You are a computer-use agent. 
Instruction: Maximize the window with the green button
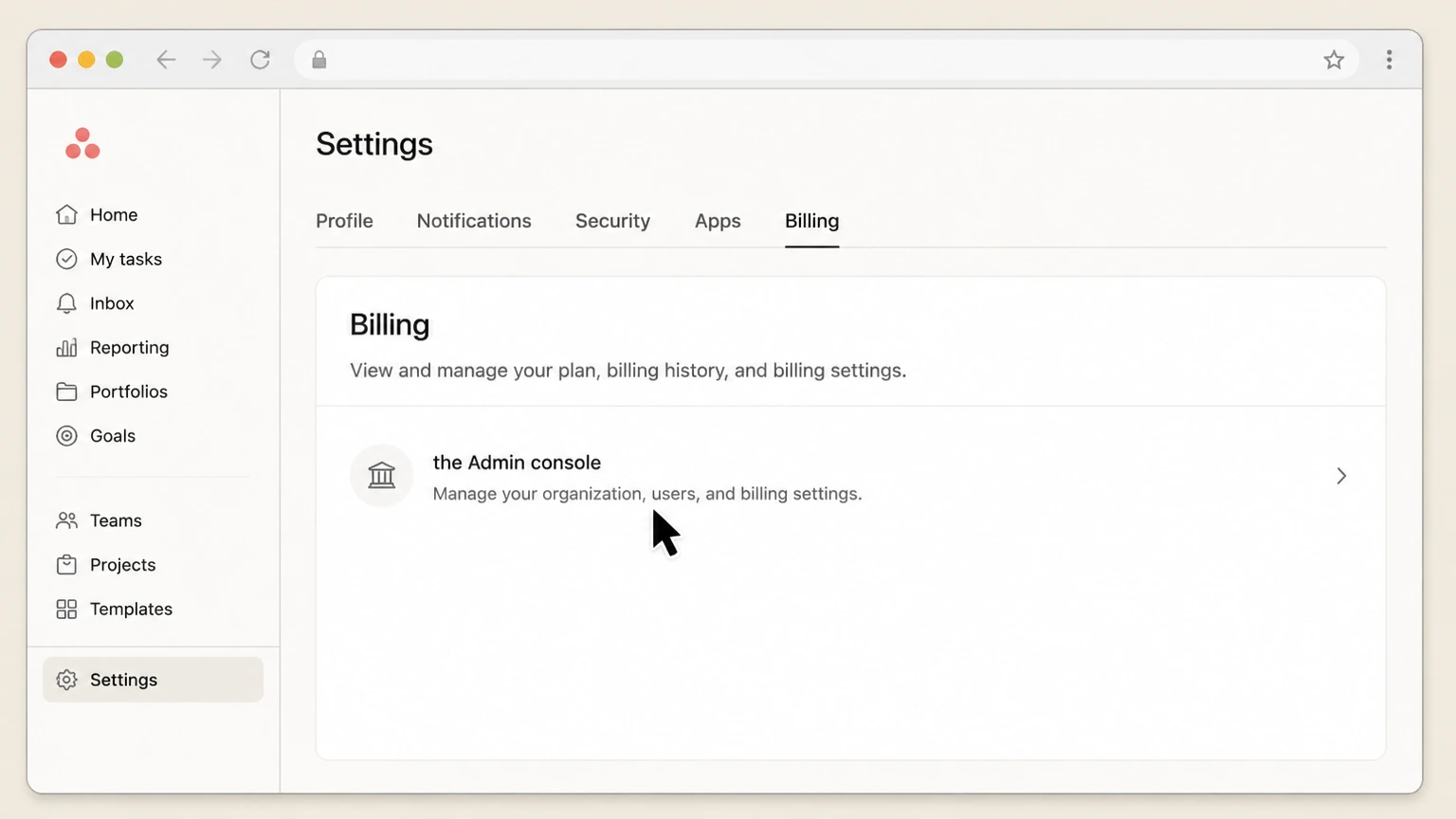115,60
